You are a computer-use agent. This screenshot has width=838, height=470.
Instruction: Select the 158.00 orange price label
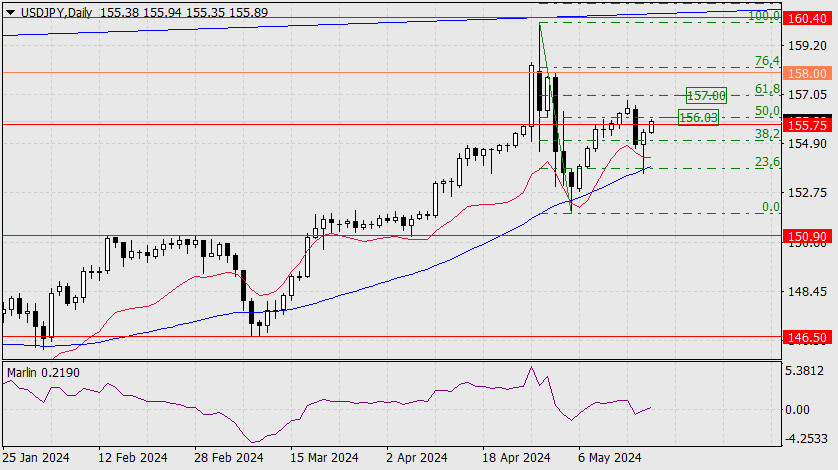(x=807, y=73)
